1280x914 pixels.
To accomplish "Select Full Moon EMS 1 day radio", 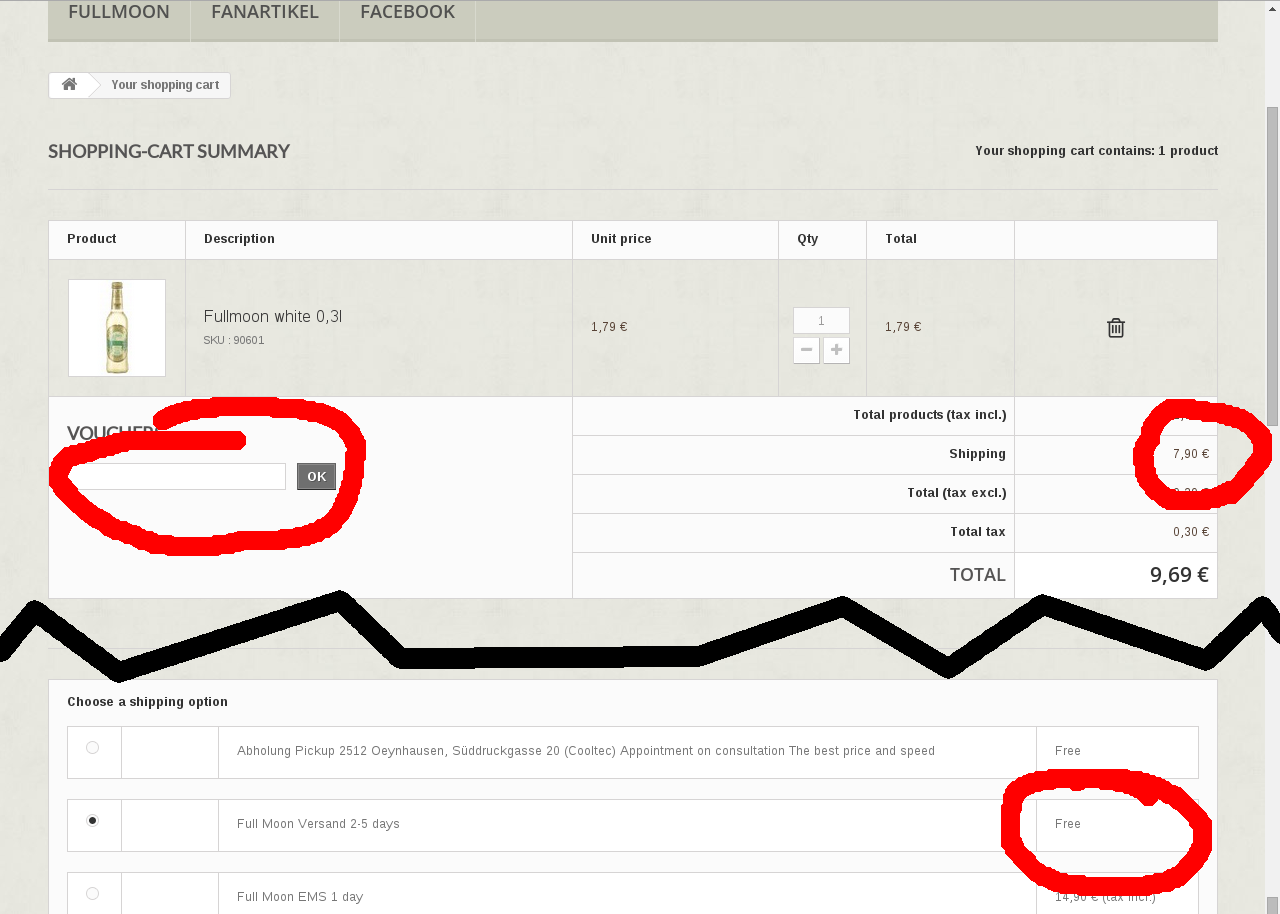I will (93, 893).
